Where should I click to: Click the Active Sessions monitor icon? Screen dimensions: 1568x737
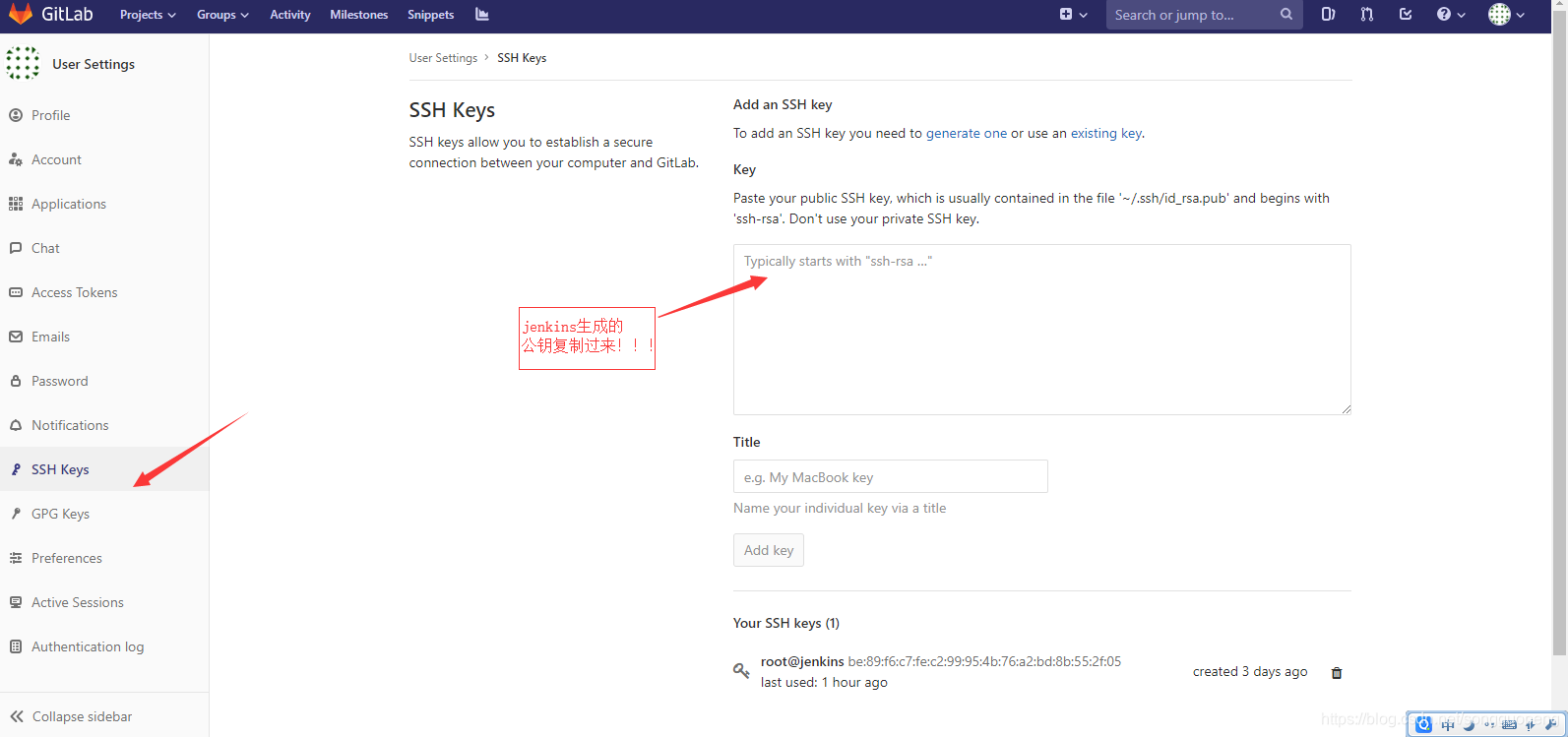[16, 602]
